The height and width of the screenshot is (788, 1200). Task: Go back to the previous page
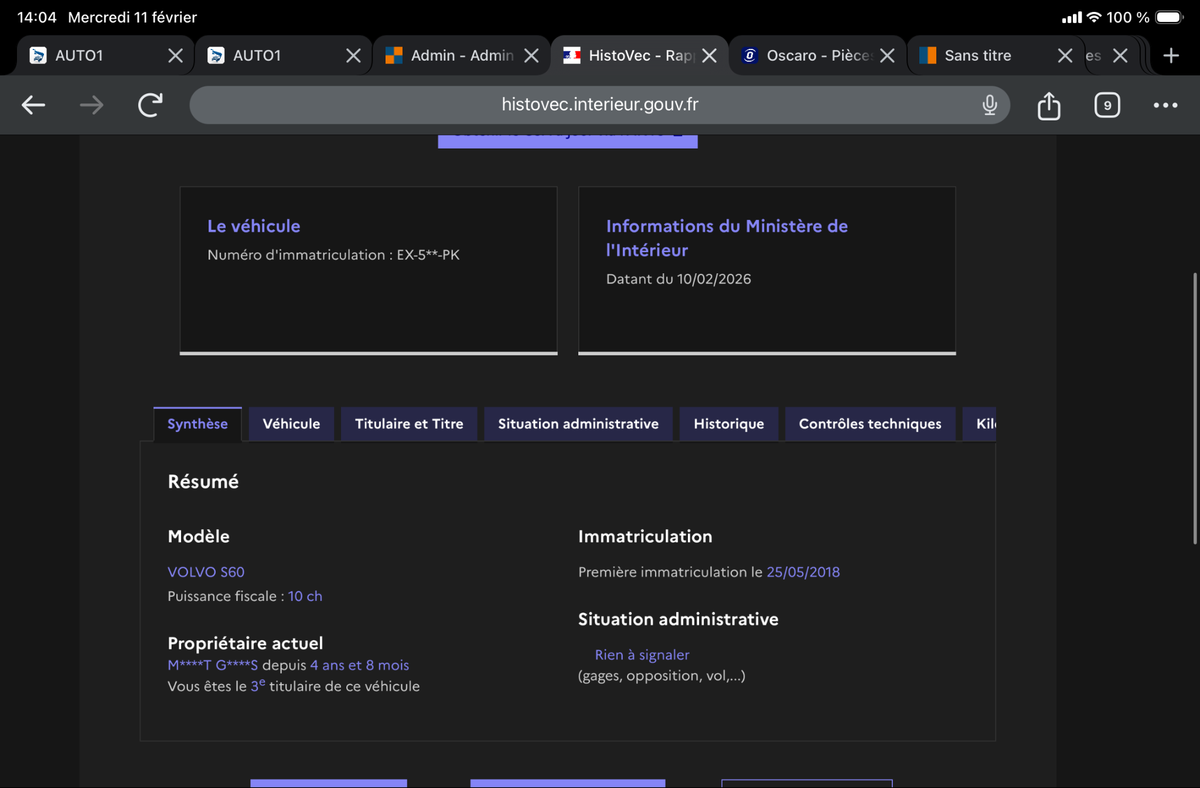[34, 105]
